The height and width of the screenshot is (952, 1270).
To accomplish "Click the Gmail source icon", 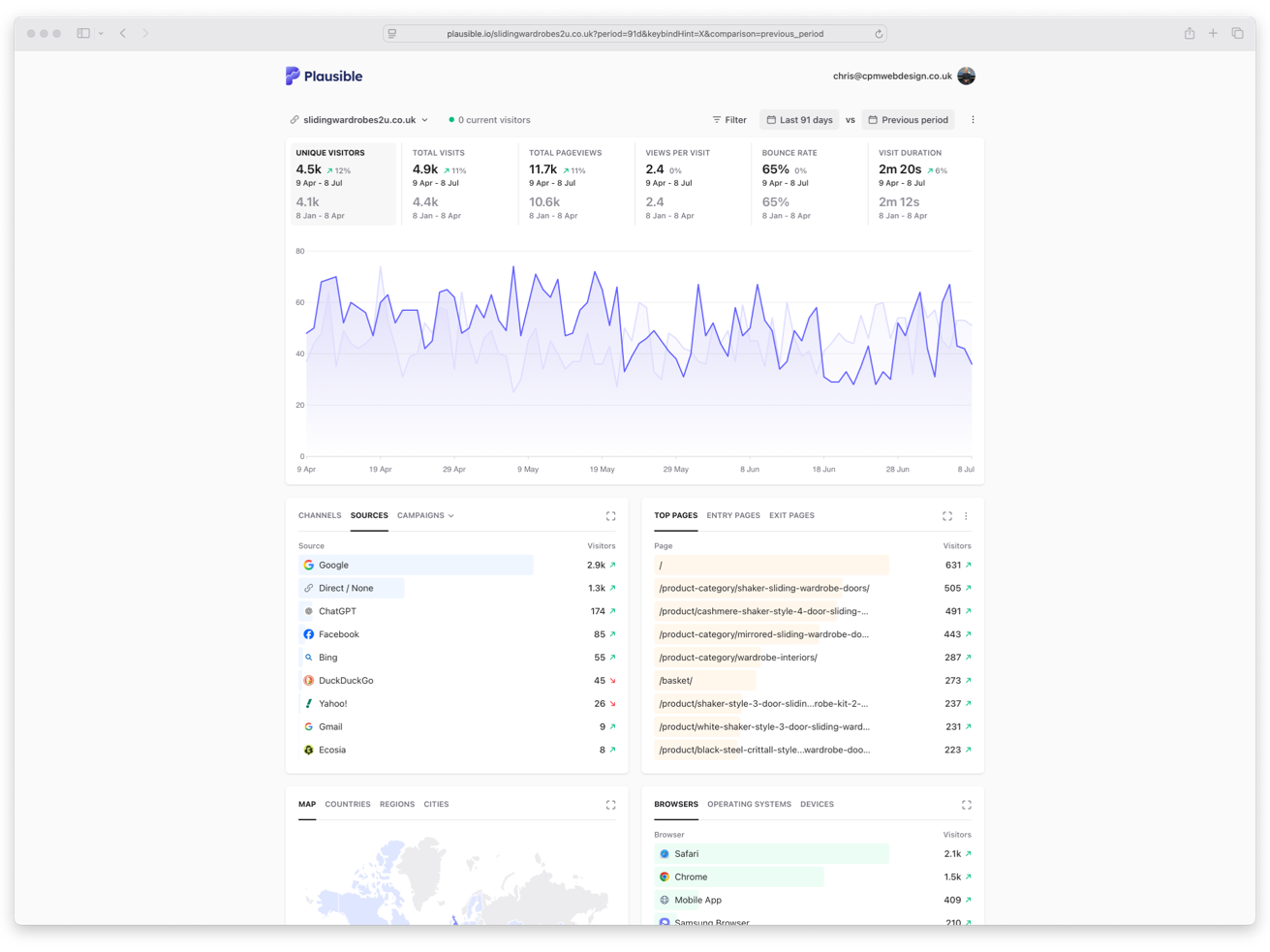I will coord(308,726).
